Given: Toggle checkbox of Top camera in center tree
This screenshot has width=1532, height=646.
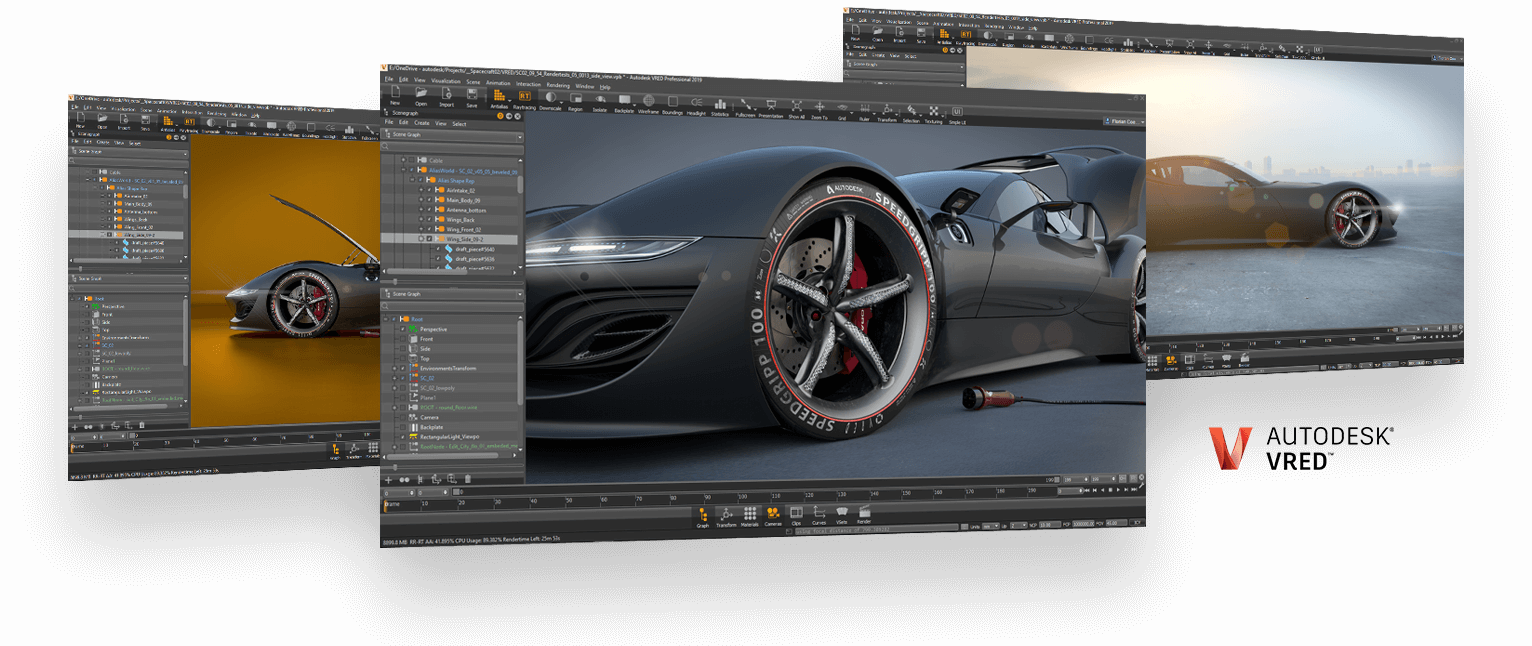Looking at the screenshot, I should (403, 359).
